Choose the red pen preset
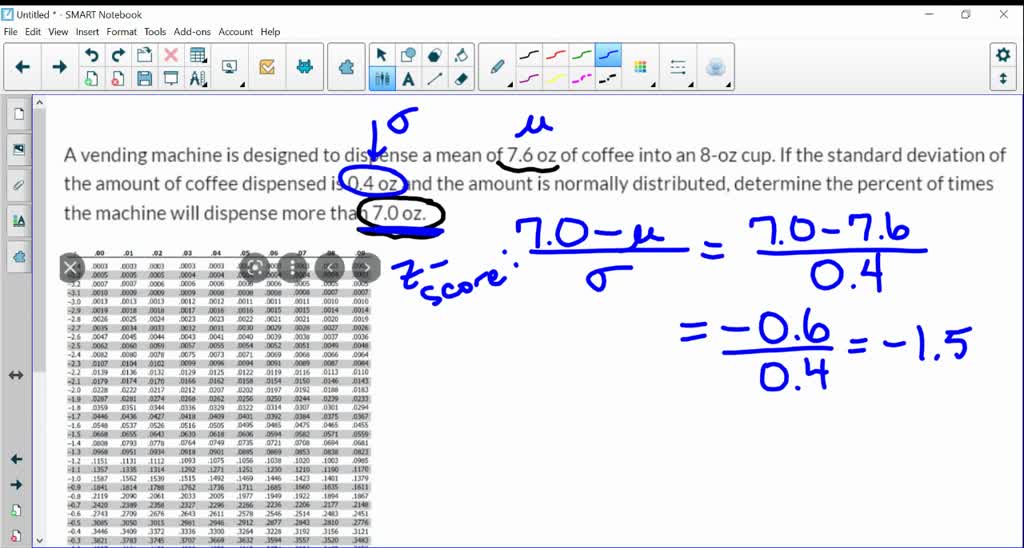 tap(556, 55)
